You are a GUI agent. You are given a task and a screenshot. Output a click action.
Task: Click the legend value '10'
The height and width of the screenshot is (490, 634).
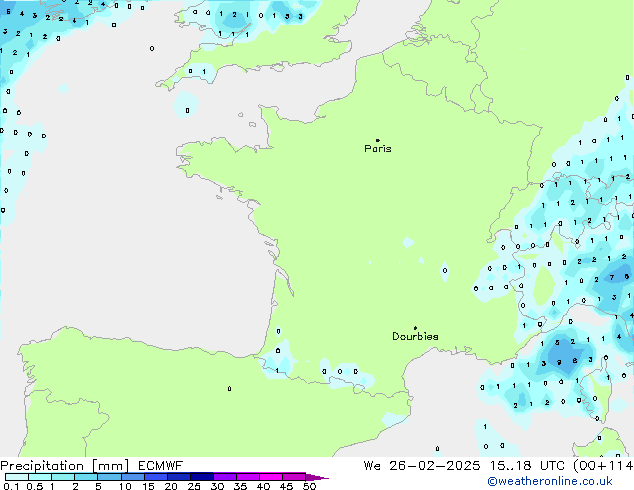tap(125, 486)
